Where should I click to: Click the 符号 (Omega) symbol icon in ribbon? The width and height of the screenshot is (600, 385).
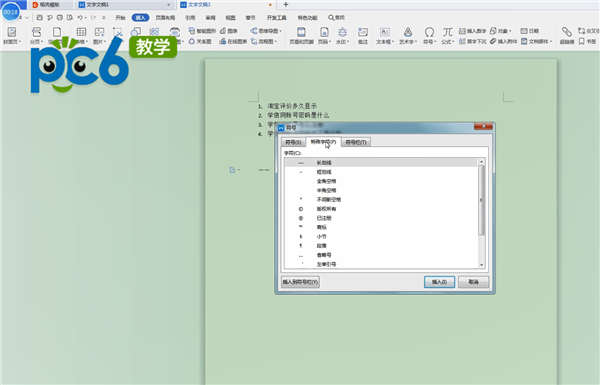point(429,32)
